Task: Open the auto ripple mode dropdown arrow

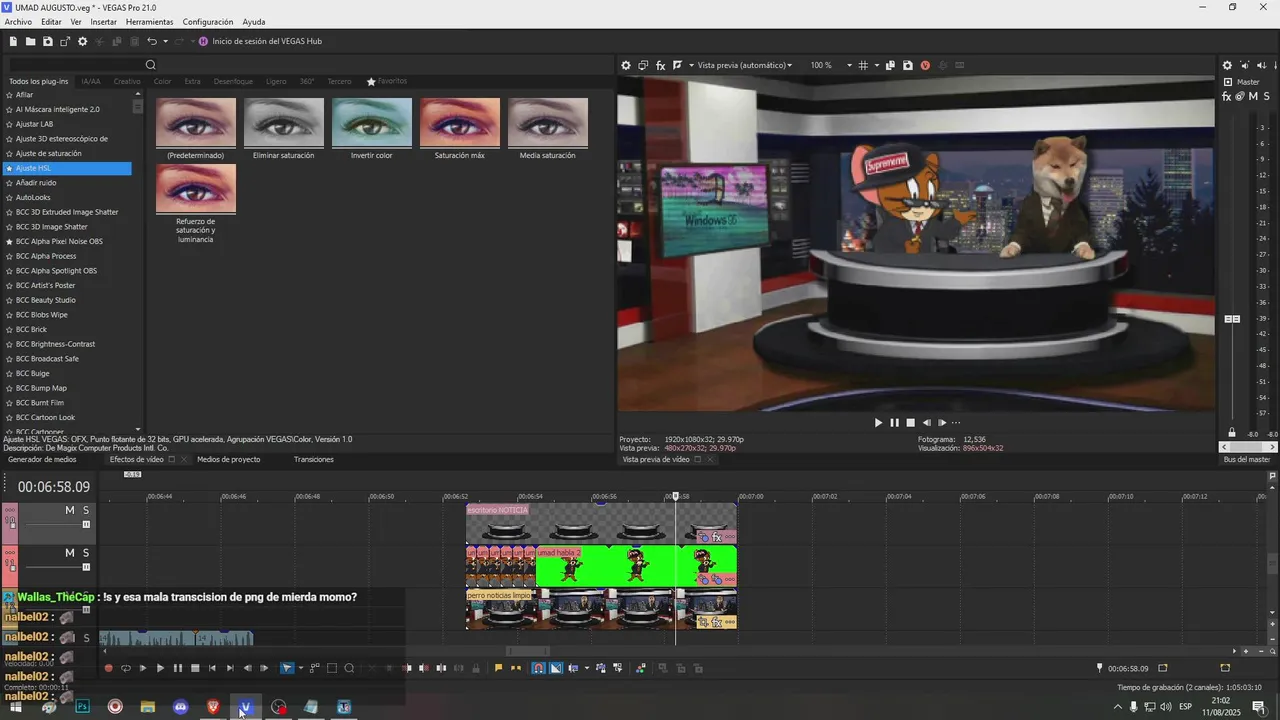Action: click(x=586, y=668)
